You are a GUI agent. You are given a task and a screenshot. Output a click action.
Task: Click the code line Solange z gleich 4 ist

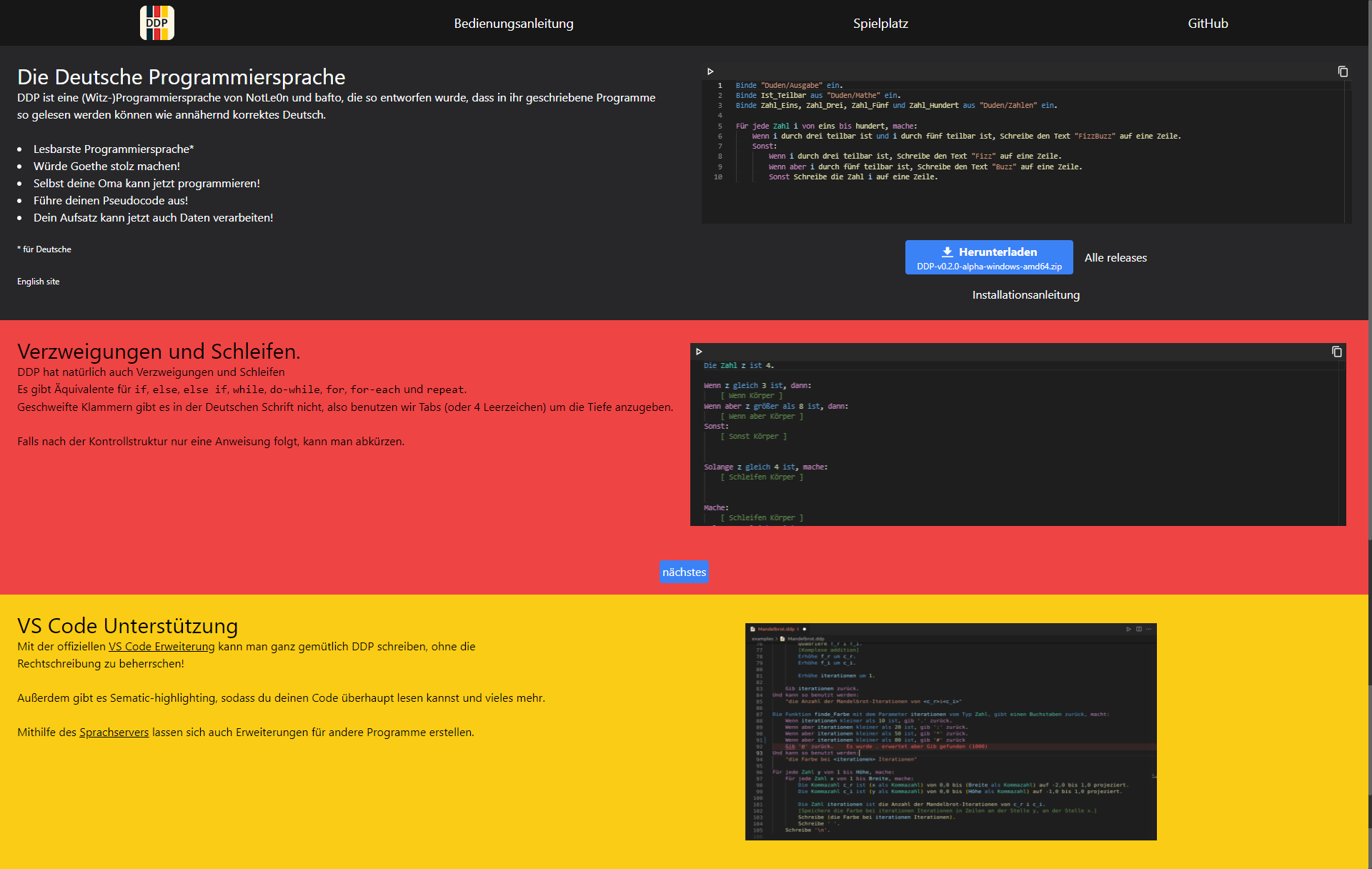click(765, 467)
